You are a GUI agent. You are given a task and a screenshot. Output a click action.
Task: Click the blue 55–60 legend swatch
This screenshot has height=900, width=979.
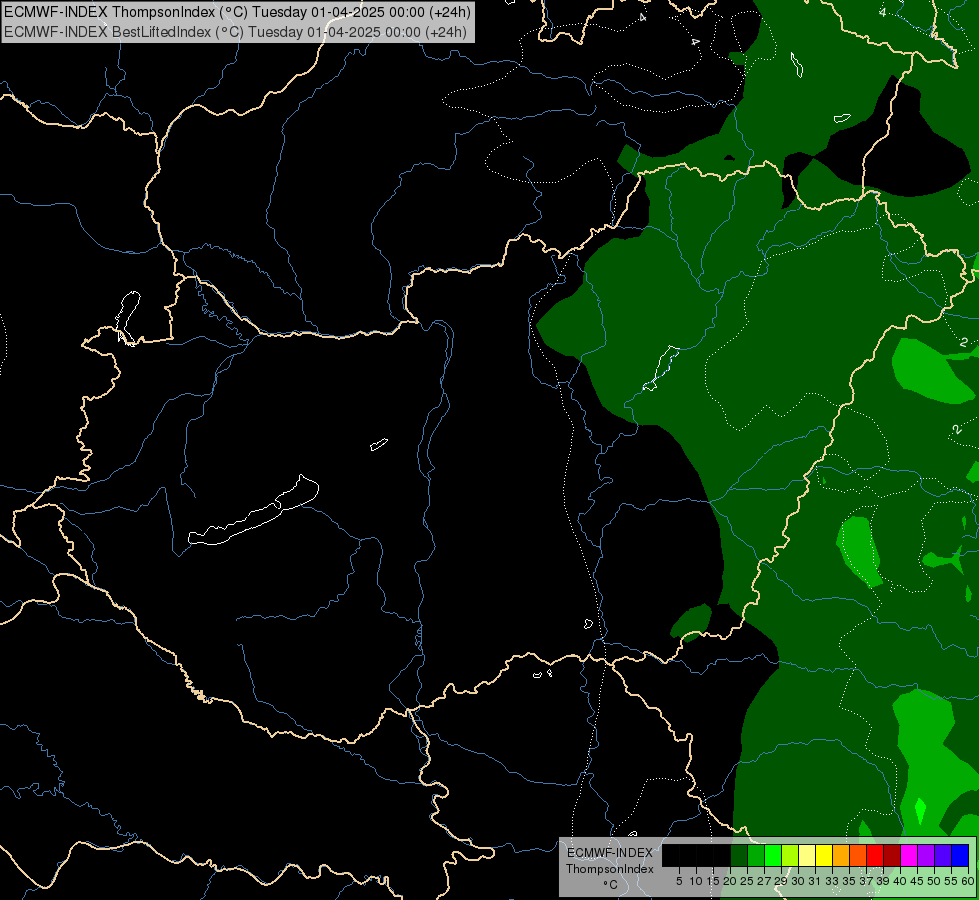click(960, 855)
